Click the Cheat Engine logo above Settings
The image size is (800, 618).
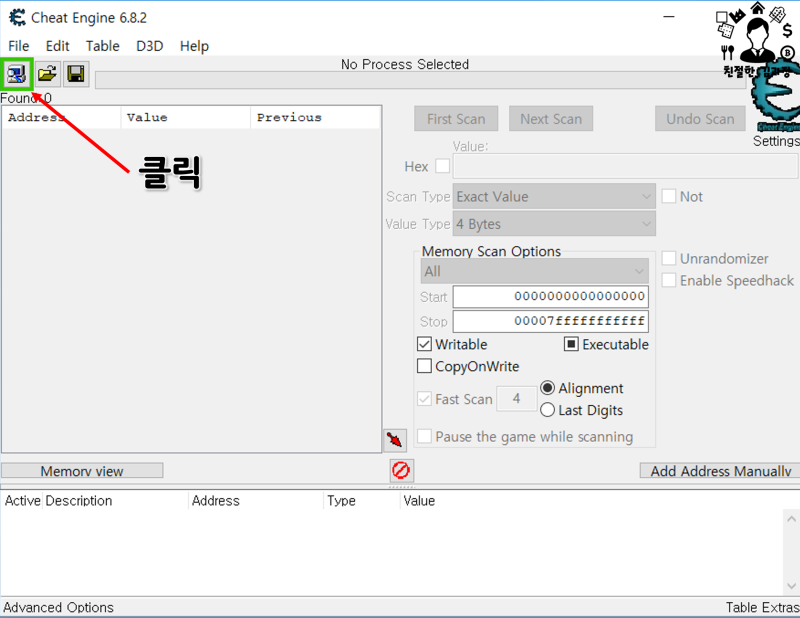click(x=776, y=97)
